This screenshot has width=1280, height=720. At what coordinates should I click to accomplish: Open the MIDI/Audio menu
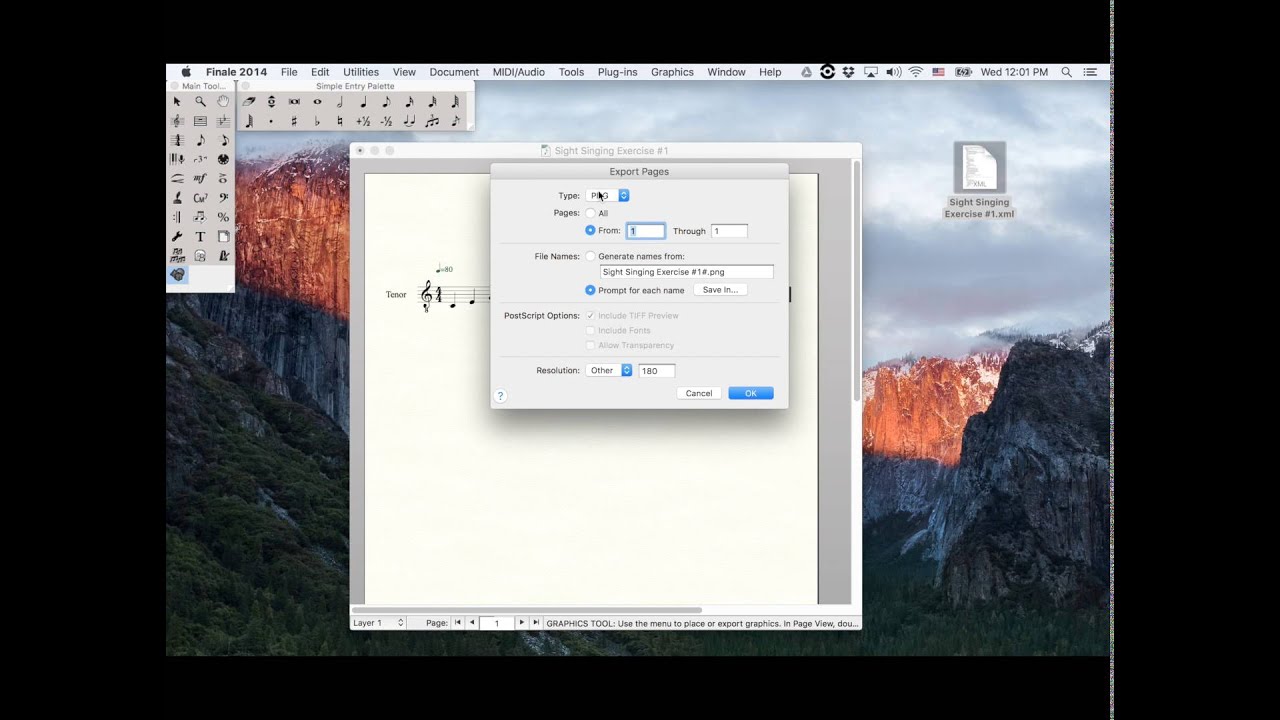[x=519, y=72]
